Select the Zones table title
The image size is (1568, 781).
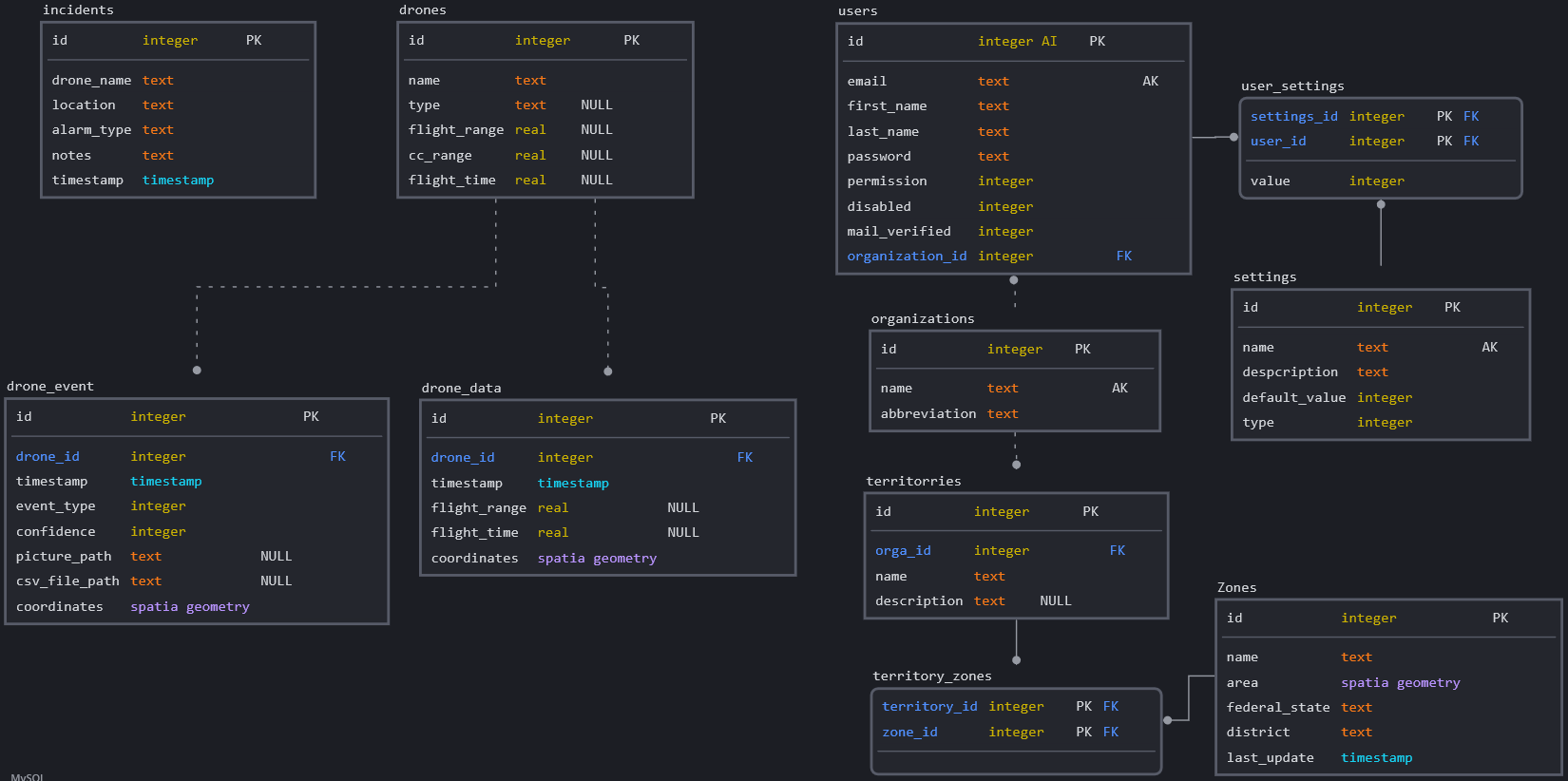tap(1237, 588)
